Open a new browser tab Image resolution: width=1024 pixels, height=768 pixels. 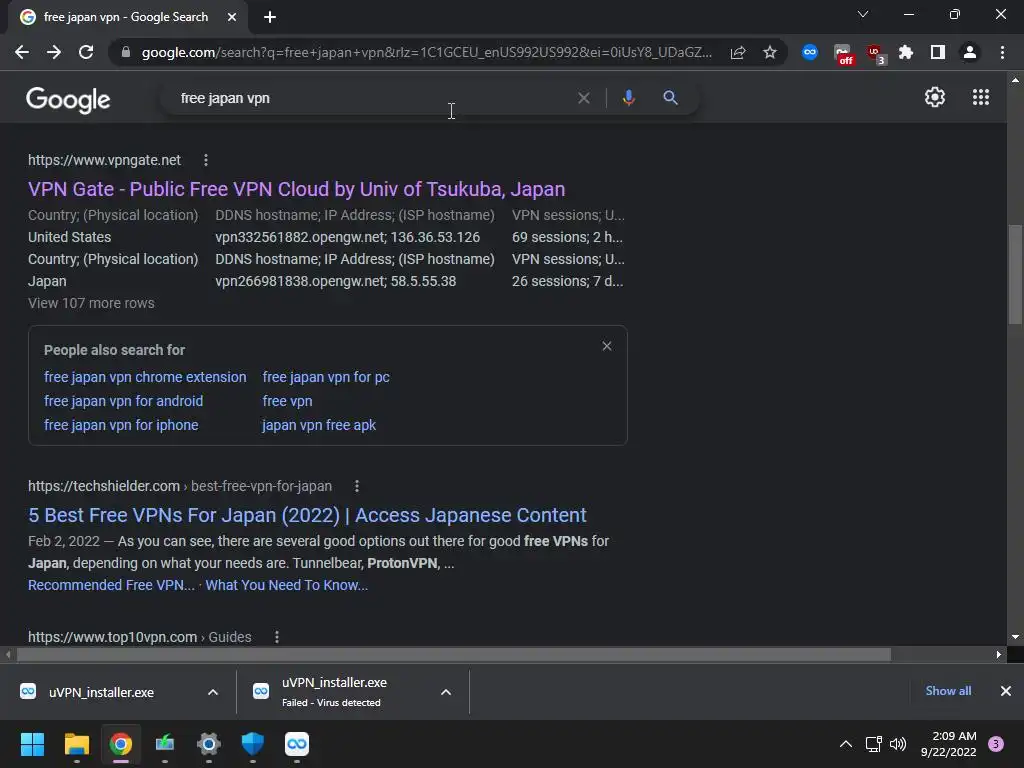click(270, 17)
